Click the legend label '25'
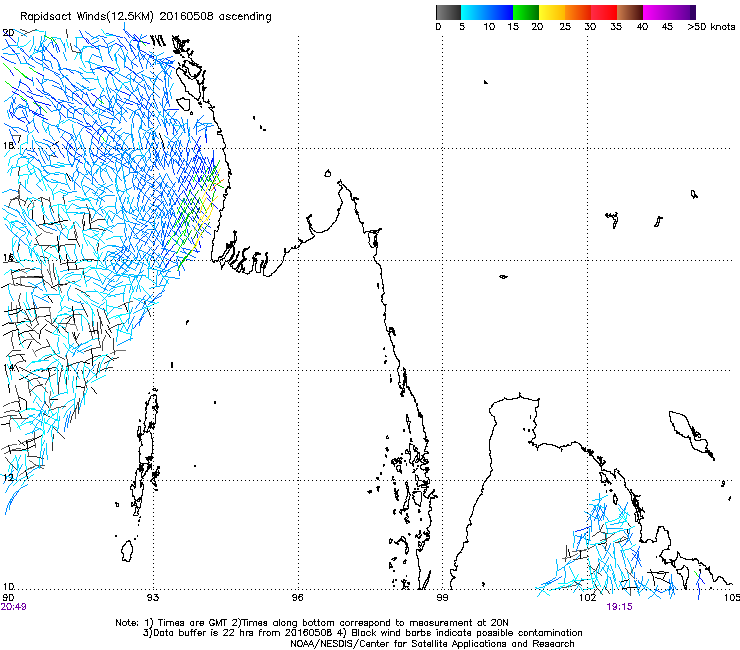This screenshot has height=650, width=740. 565,27
